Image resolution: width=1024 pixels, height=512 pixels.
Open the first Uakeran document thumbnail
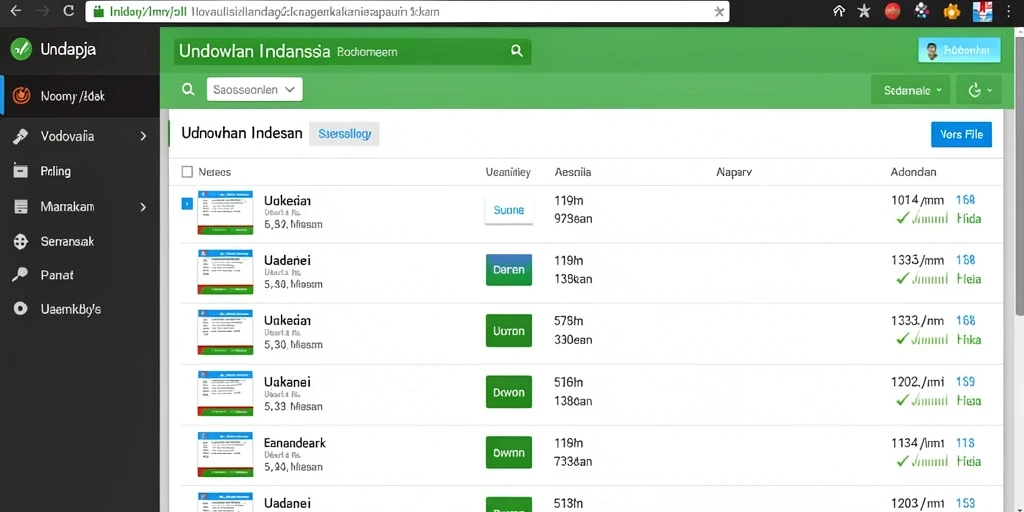(225, 213)
